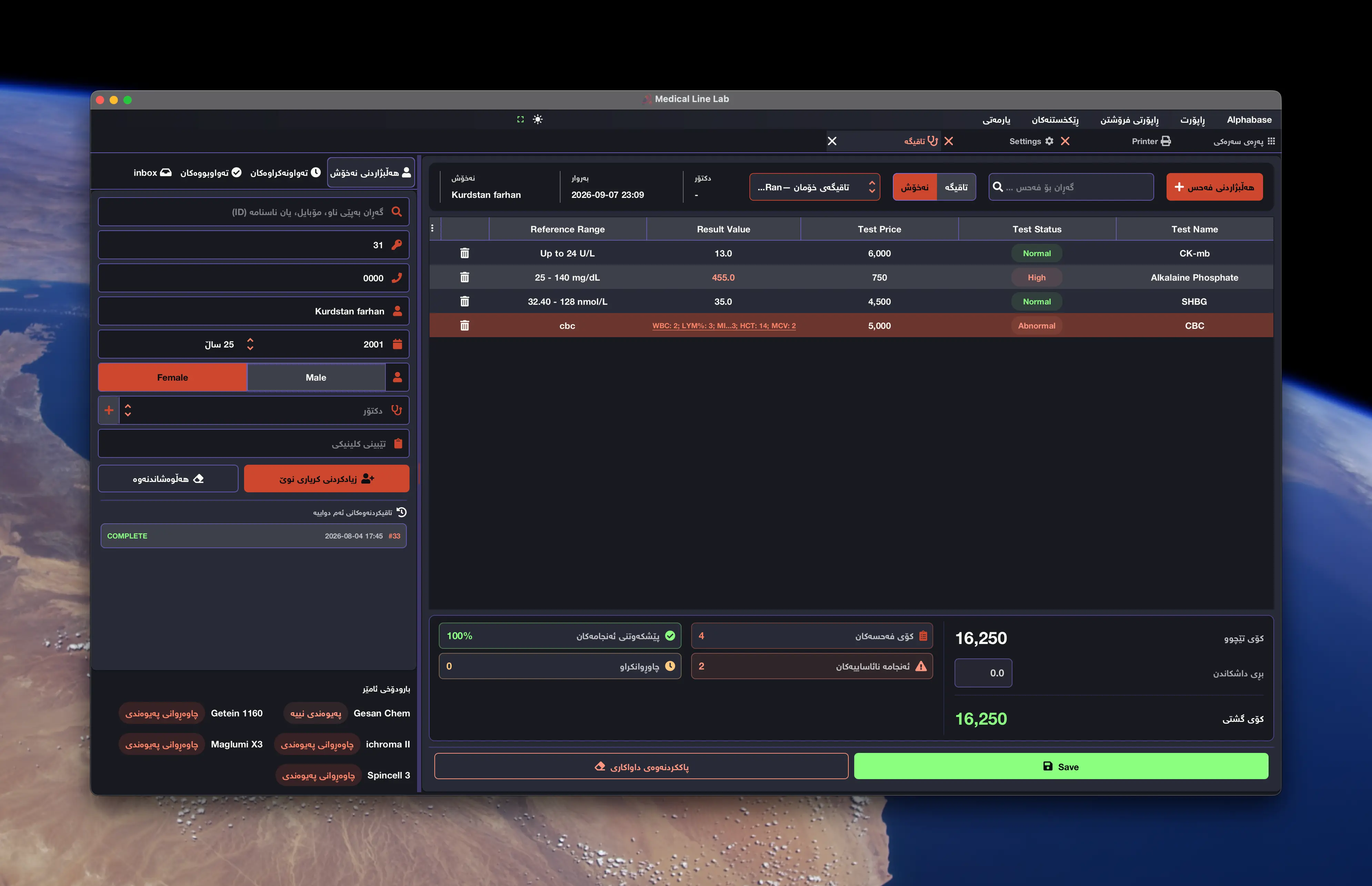Open the تەواوبووەکان completed tab
This screenshot has height=886, width=1372.
point(211,173)
